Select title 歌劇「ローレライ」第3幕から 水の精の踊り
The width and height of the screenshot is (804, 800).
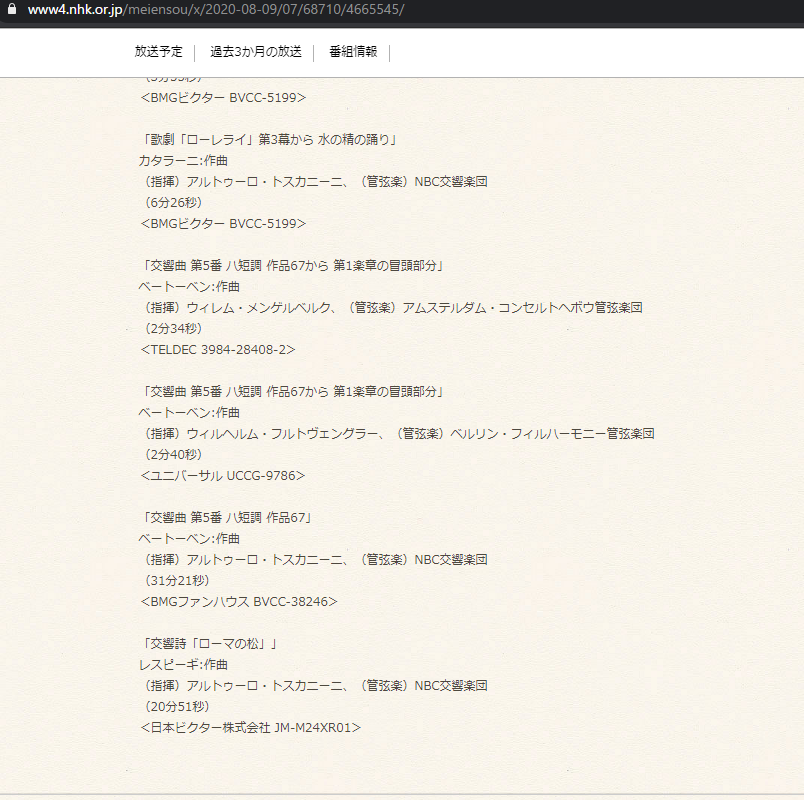point(268,139)
